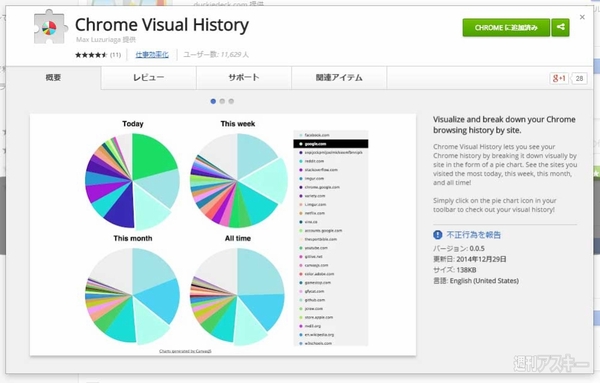600x383 pixels.
Task: Select the 概要 tab
Action: [53, 78]
